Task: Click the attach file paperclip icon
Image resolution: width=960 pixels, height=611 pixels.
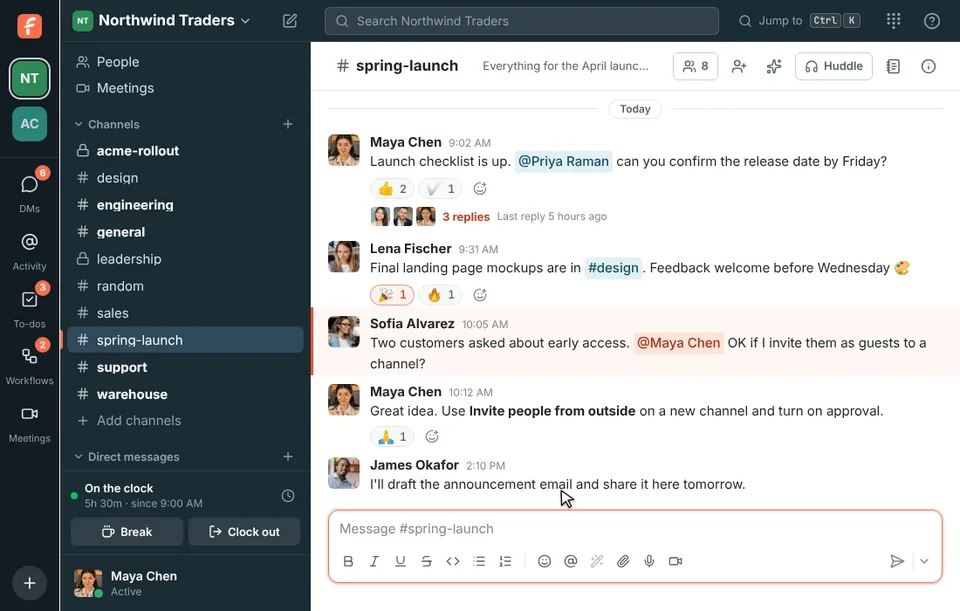Action: (623, 561)
